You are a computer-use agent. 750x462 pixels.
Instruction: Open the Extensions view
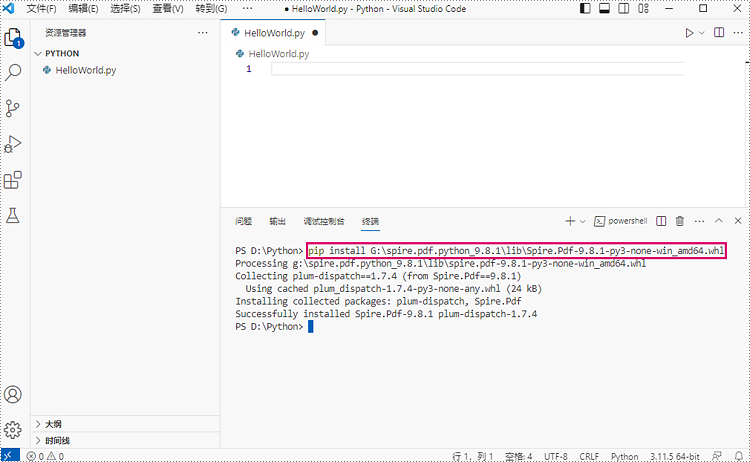point(13,180)
